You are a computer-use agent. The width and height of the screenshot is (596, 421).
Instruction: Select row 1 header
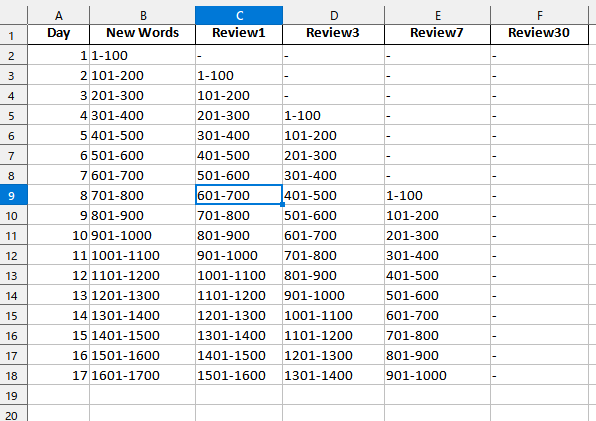click(14, 35)
